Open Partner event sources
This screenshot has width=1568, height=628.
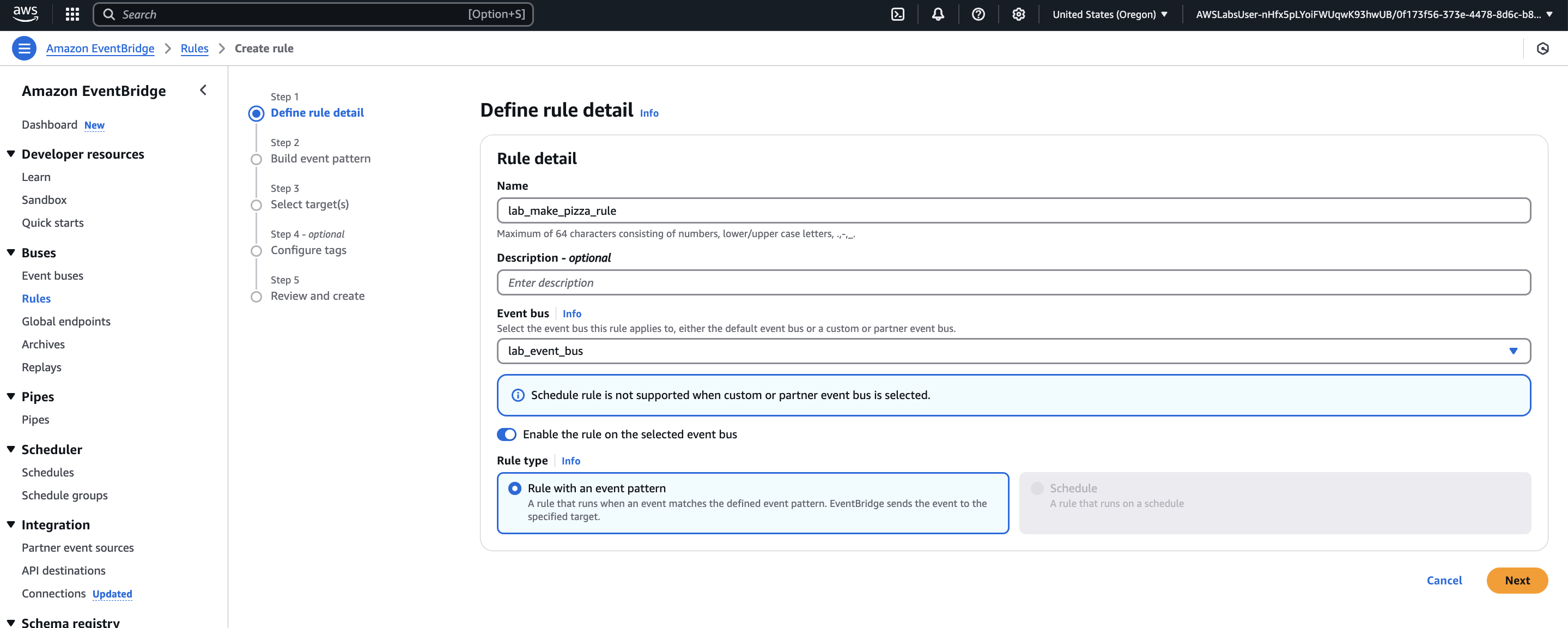point(77,547)
